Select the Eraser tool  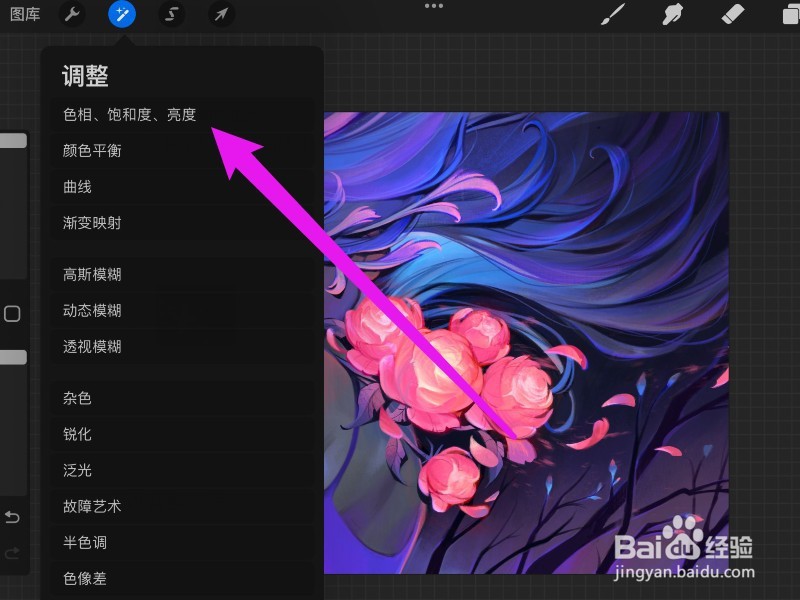tap(733, 14)
